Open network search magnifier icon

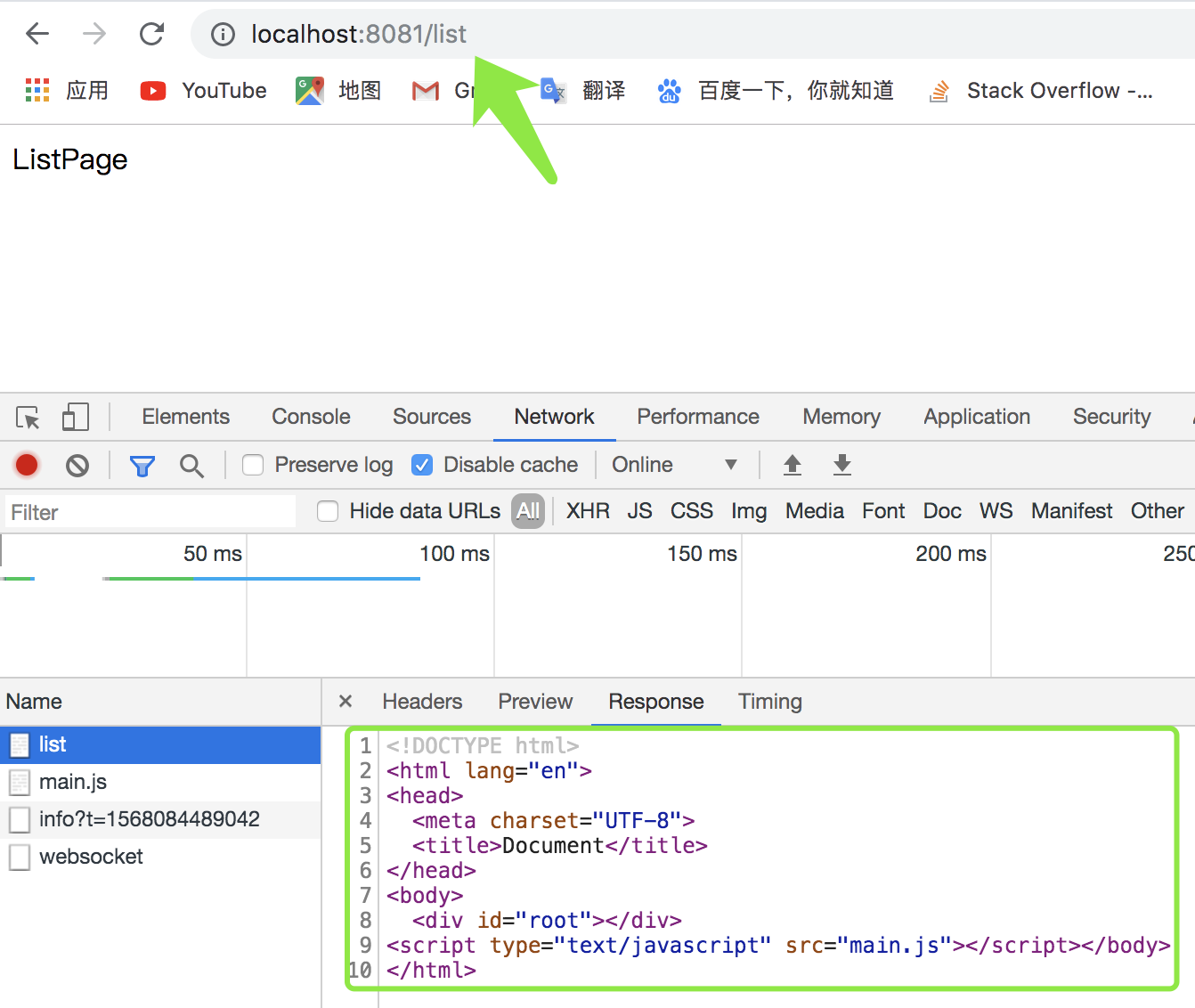pyautogui.click(x=191, y=465)
